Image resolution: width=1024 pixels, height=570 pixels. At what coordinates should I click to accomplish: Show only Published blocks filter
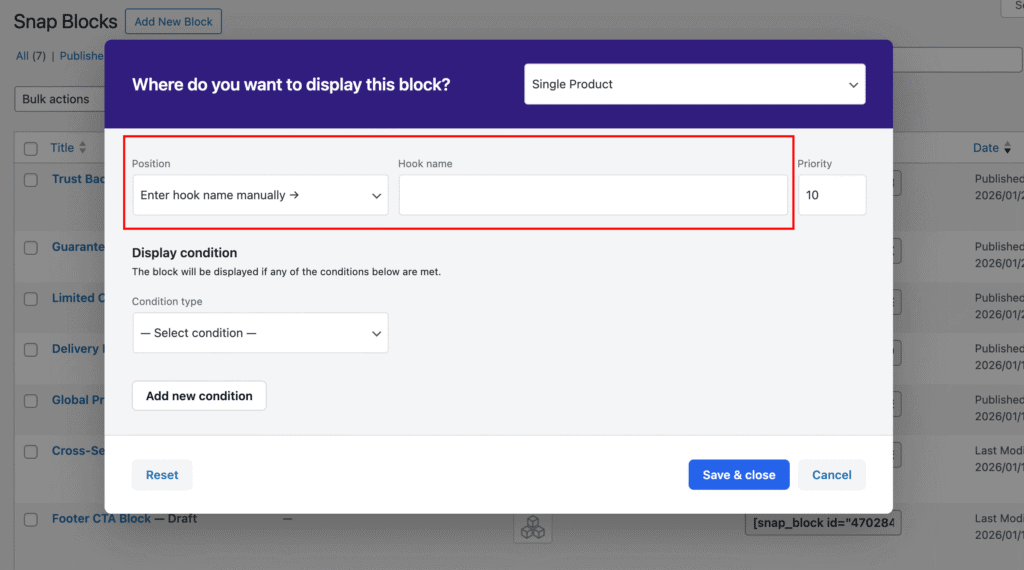pyautogui.click(x=81, y=56)
